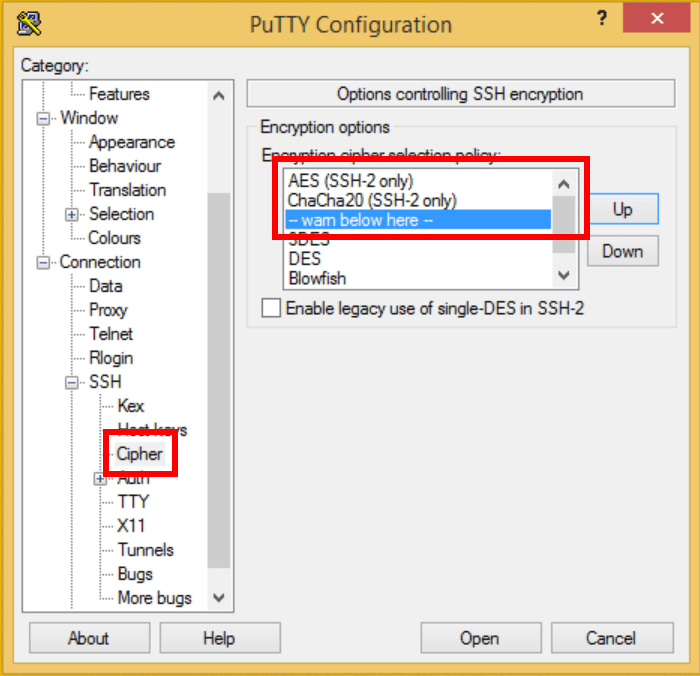Collapse the SSH tree node
Image resolution: width=700 pixels, height=676 pixels.
click(71, 383)
